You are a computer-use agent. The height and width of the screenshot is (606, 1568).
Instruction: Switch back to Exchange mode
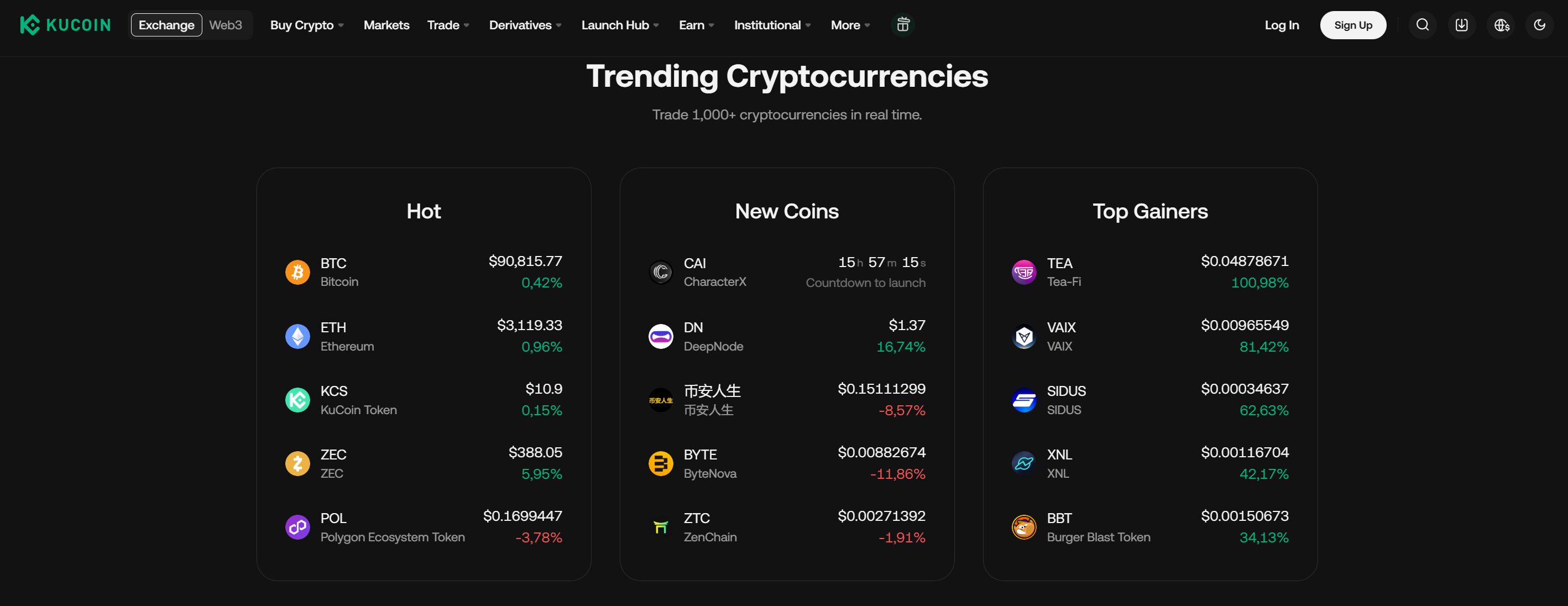(166, 25)
